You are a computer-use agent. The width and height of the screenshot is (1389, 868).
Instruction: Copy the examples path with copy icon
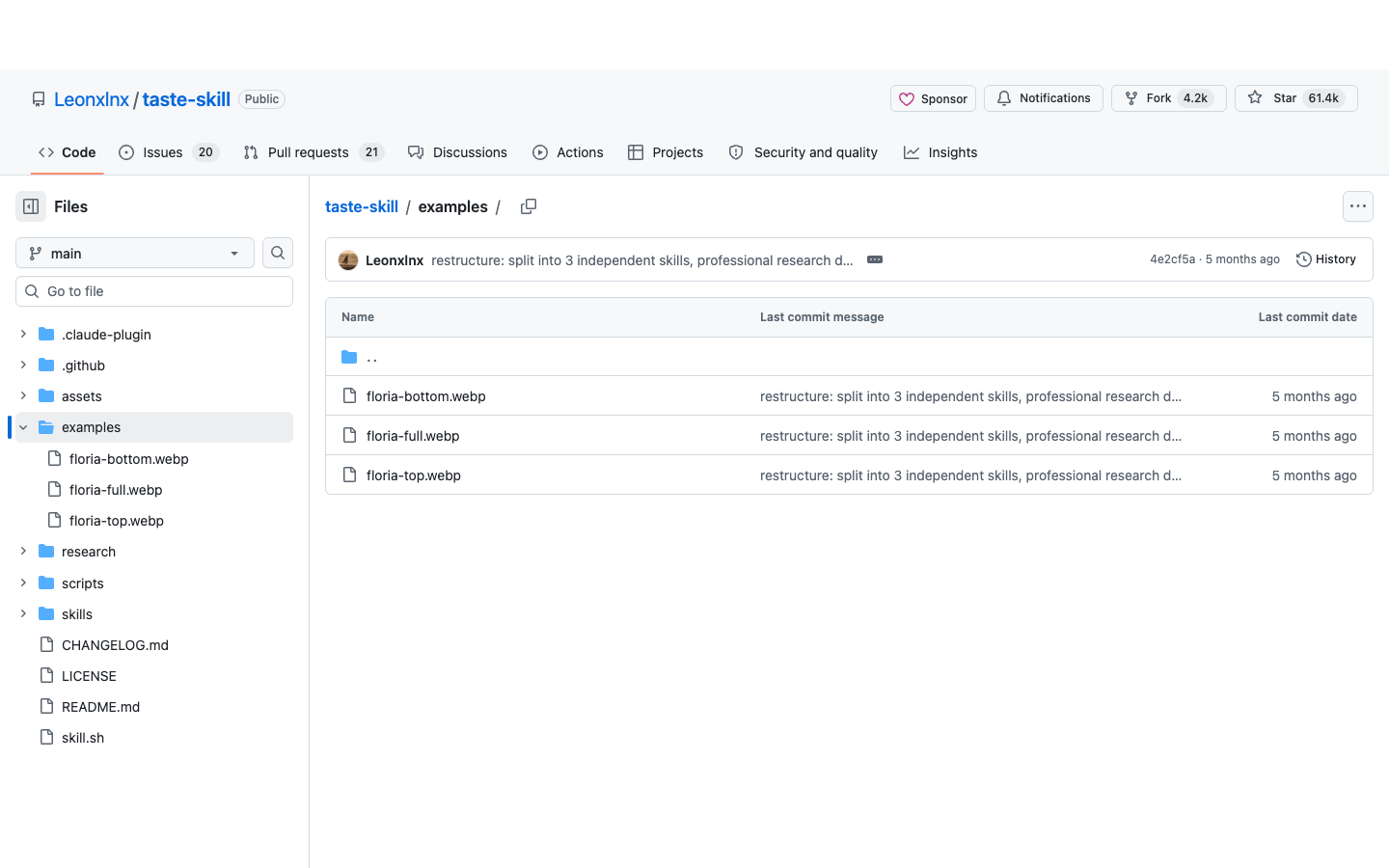529,206
